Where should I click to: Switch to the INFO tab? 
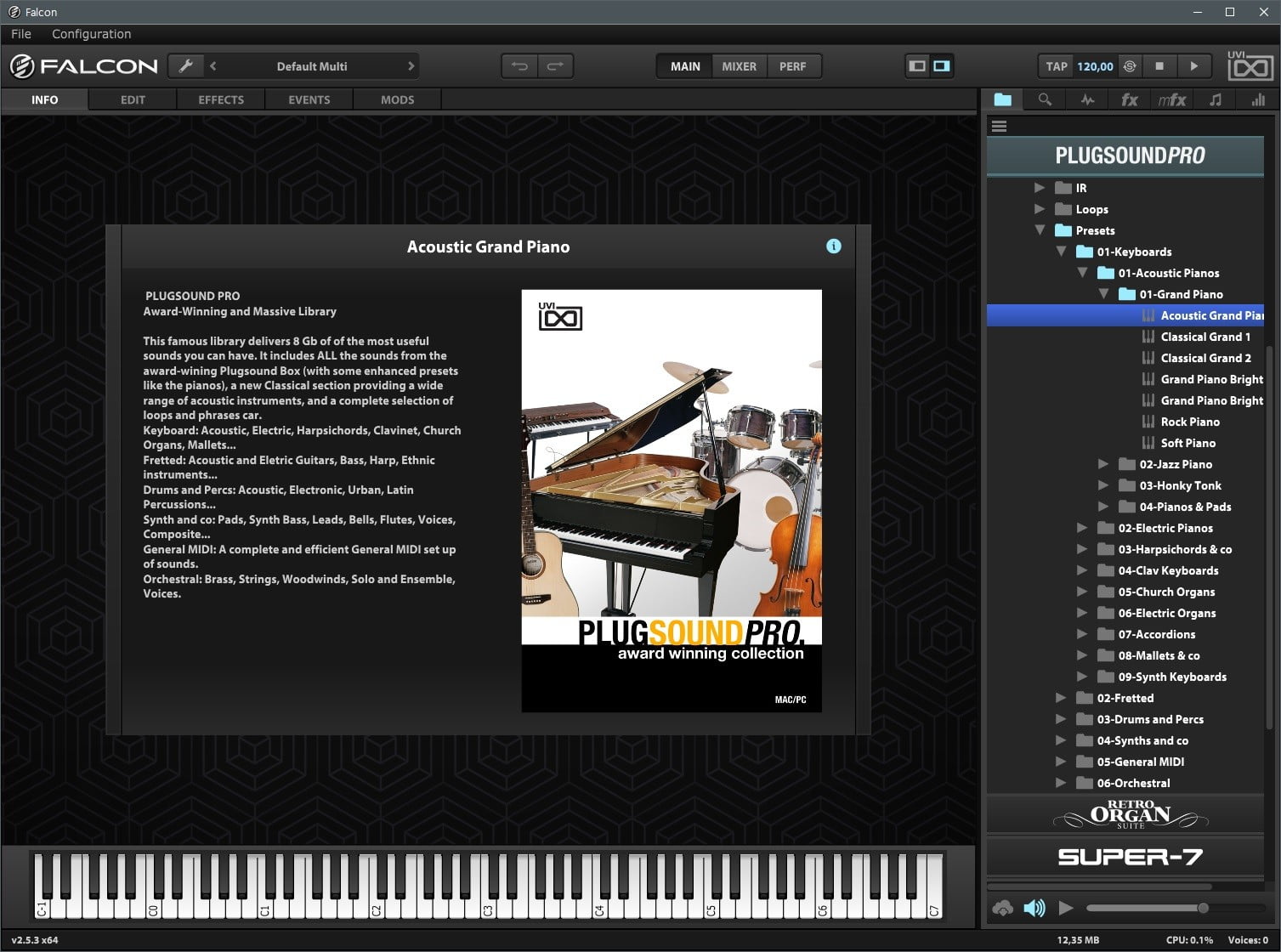coord(44,99)
